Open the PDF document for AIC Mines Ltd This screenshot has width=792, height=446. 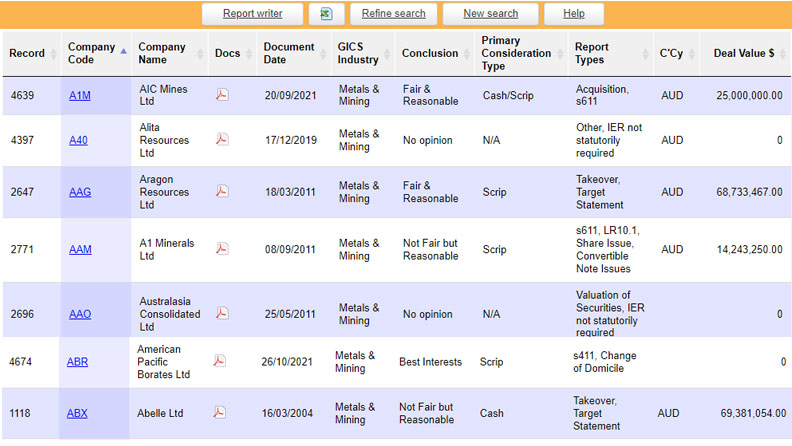222,95
